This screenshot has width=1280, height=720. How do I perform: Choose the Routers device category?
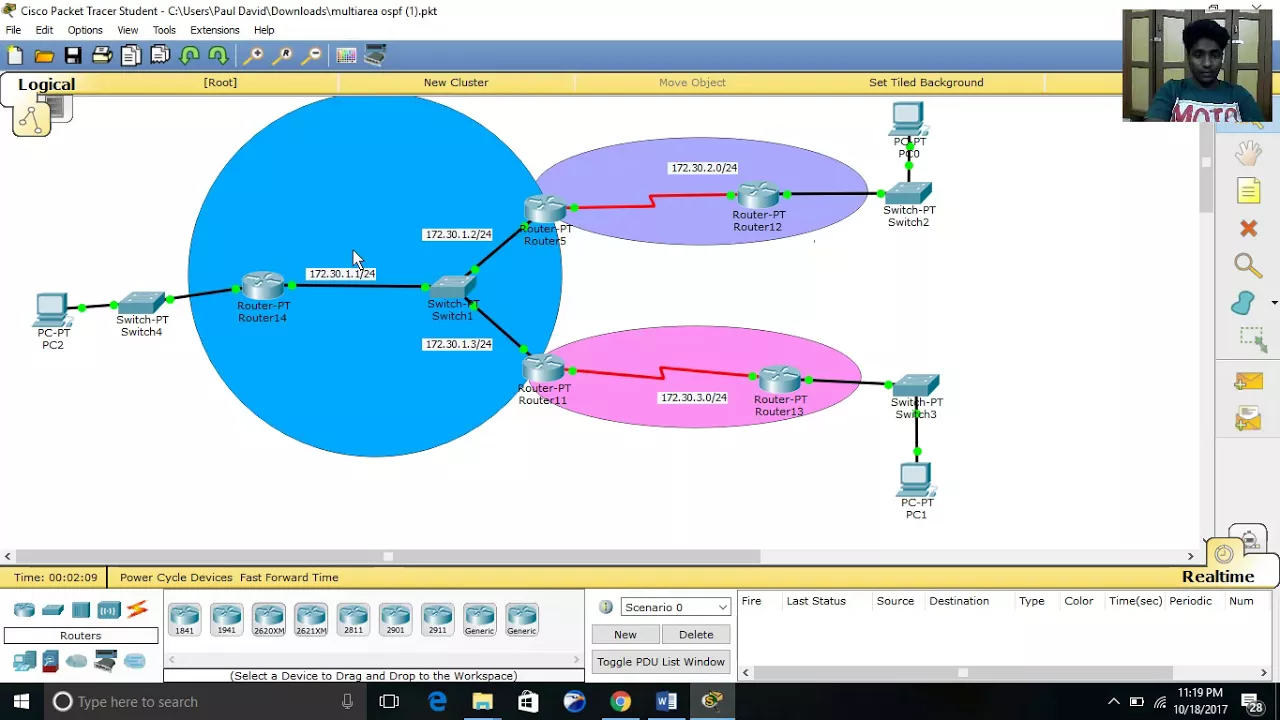[24, 610]
